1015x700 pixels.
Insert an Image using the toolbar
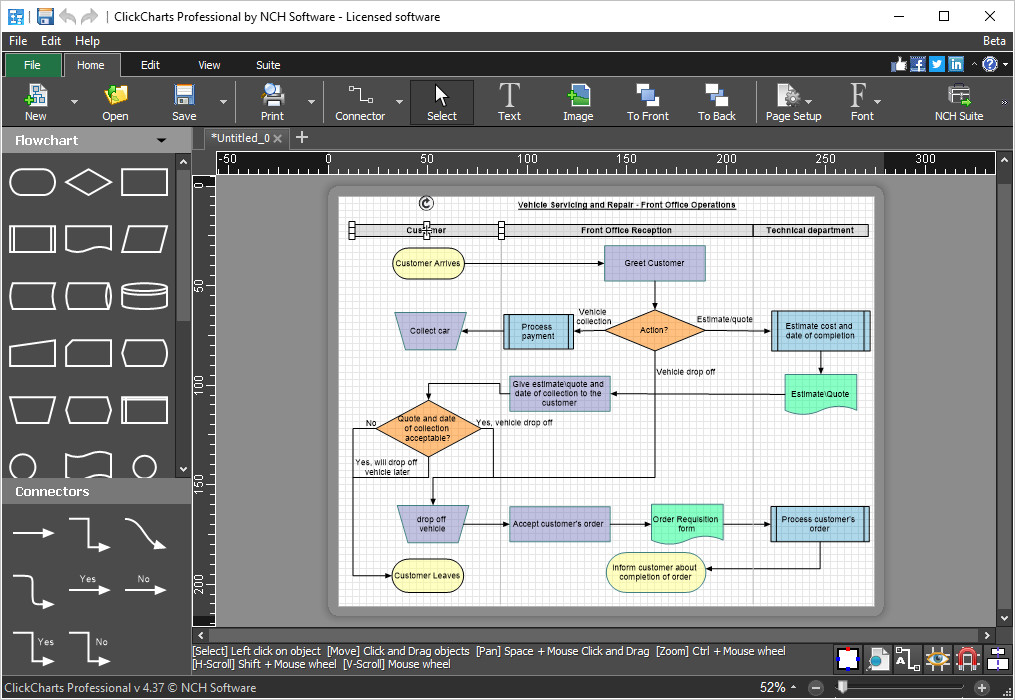578,102
